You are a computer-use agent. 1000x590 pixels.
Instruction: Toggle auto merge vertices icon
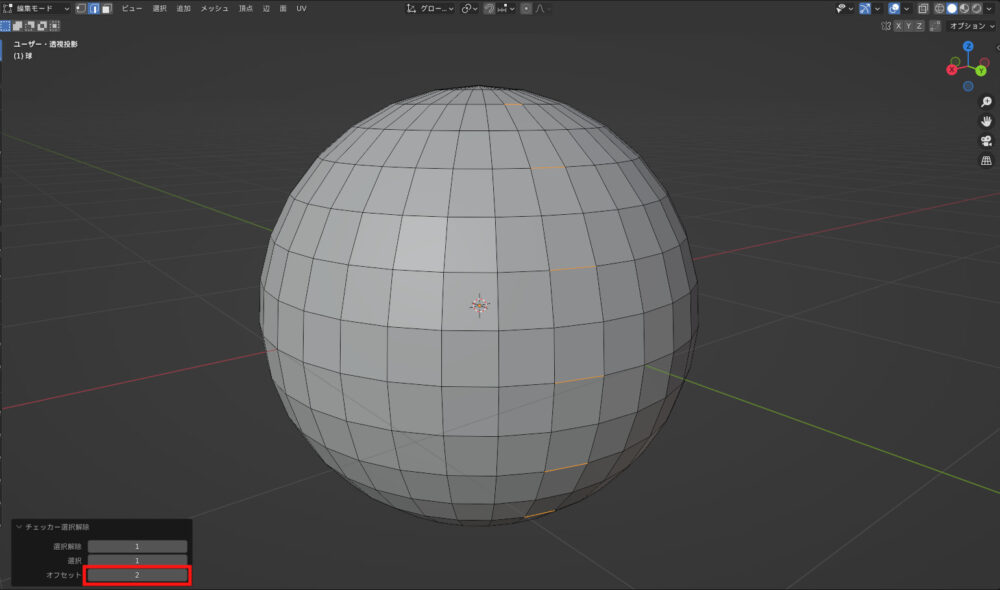[x=935, y=26]
